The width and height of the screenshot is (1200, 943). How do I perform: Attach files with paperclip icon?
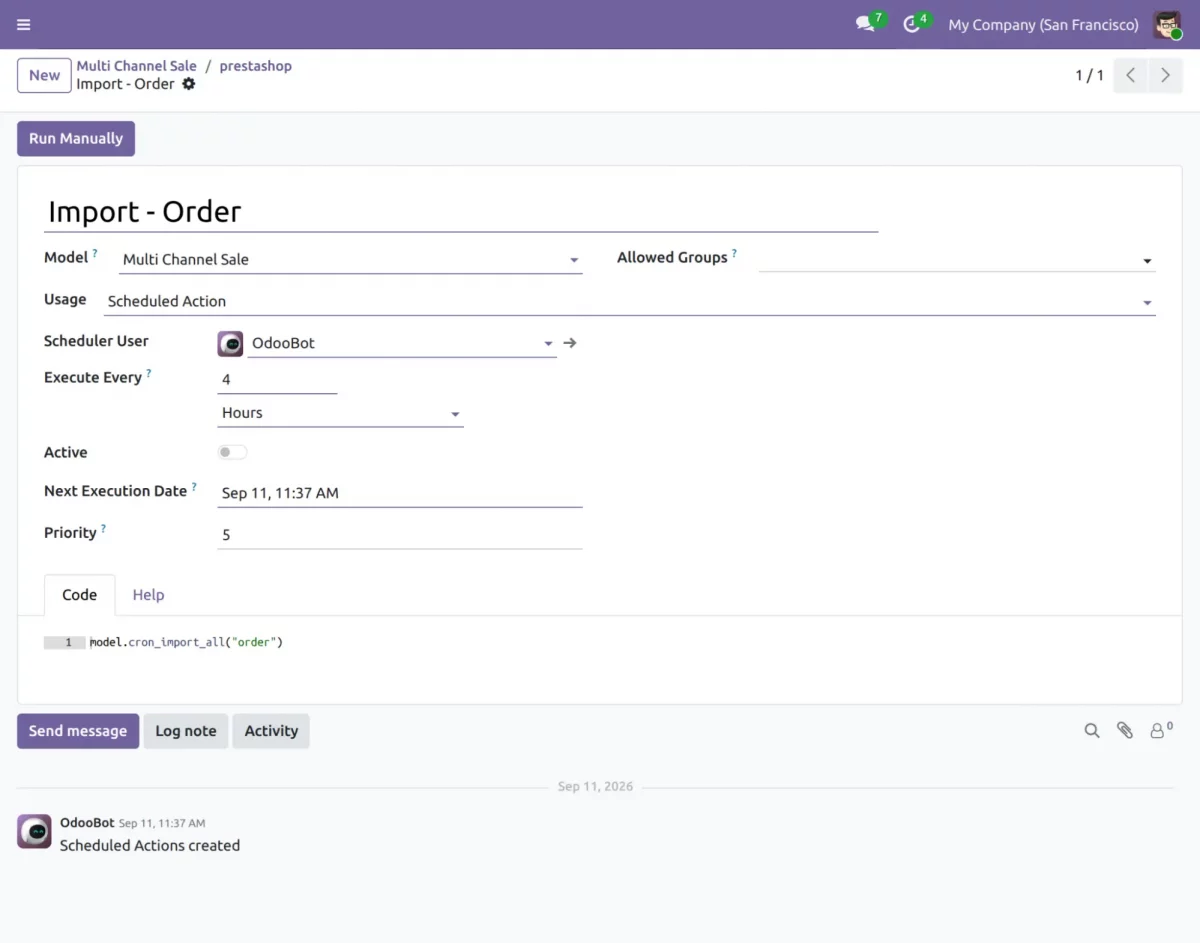(x=1125, y=731)
